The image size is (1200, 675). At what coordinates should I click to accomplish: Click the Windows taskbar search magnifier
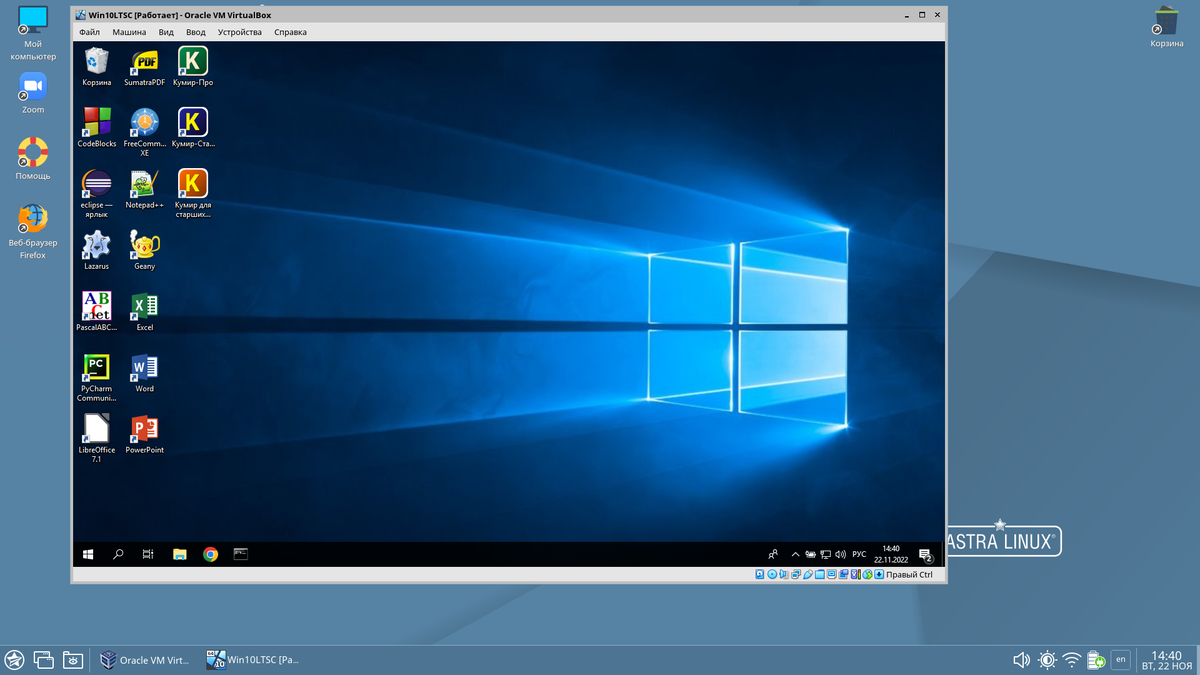coord(118,554)
